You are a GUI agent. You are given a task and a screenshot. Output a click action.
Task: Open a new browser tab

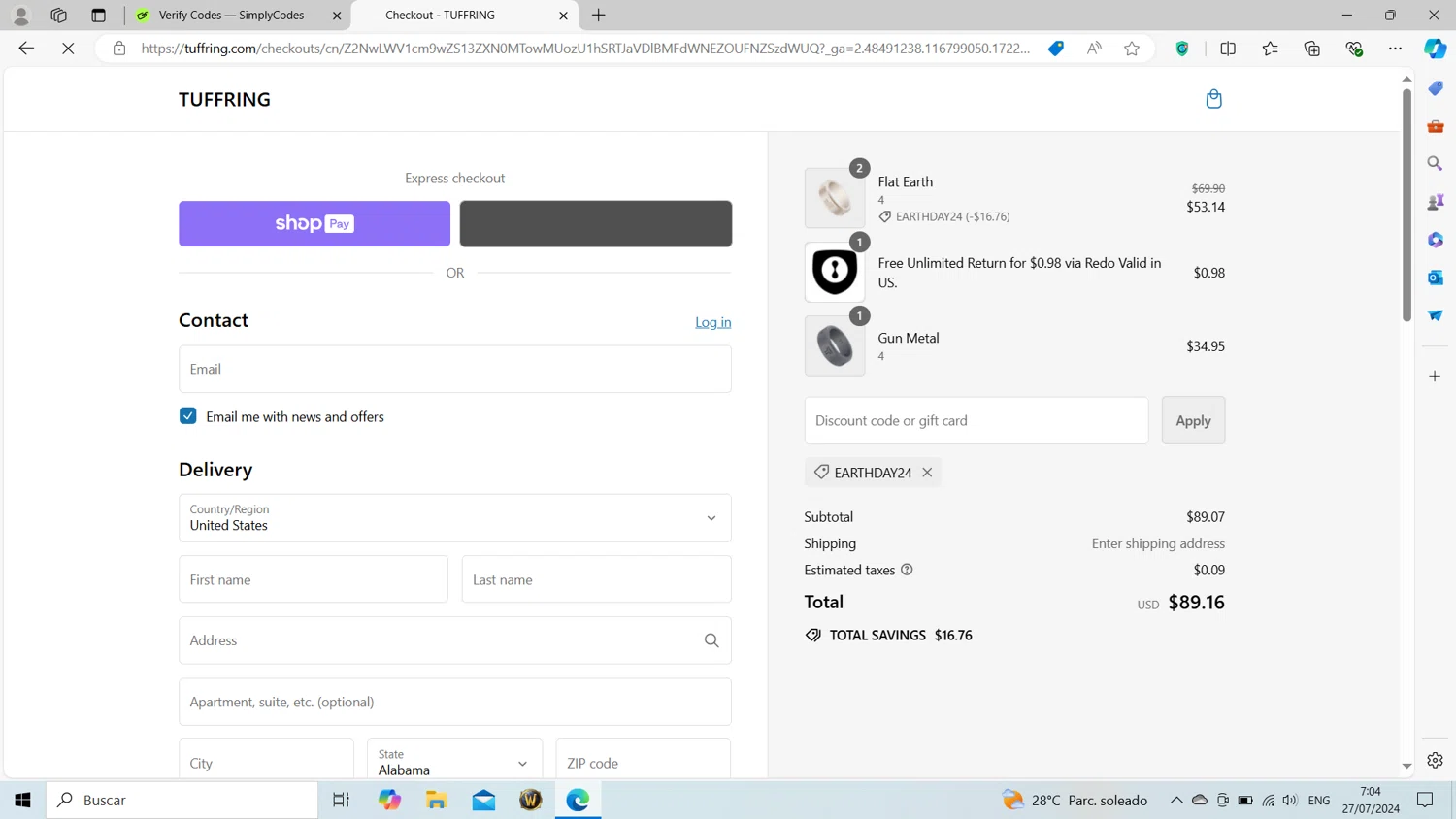coord(599,16)
